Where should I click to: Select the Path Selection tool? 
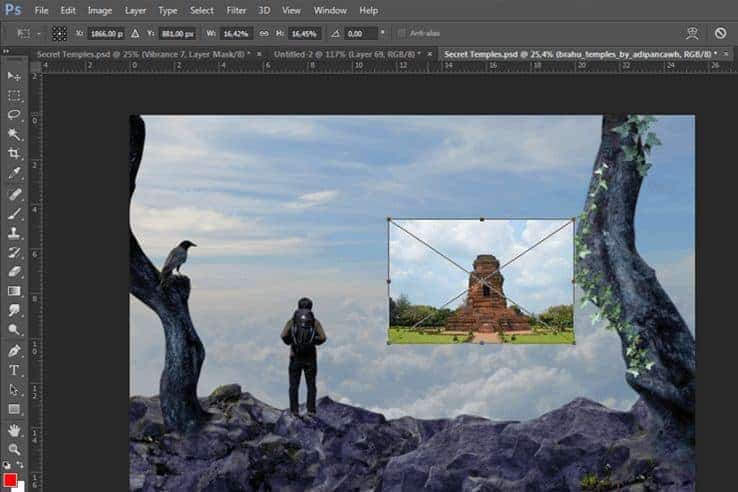pos(14,390)
